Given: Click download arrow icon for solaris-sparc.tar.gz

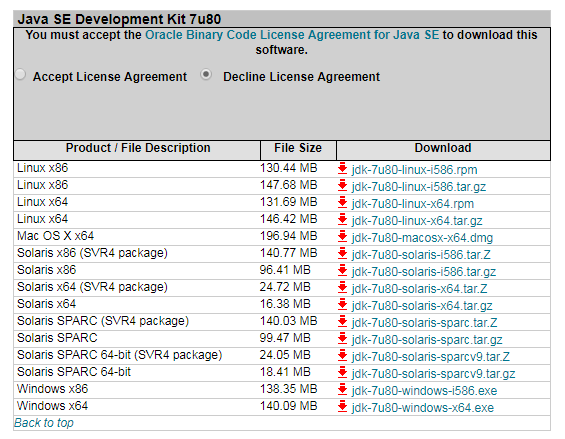Looking at the screenshot, I should tap(342, 339).
